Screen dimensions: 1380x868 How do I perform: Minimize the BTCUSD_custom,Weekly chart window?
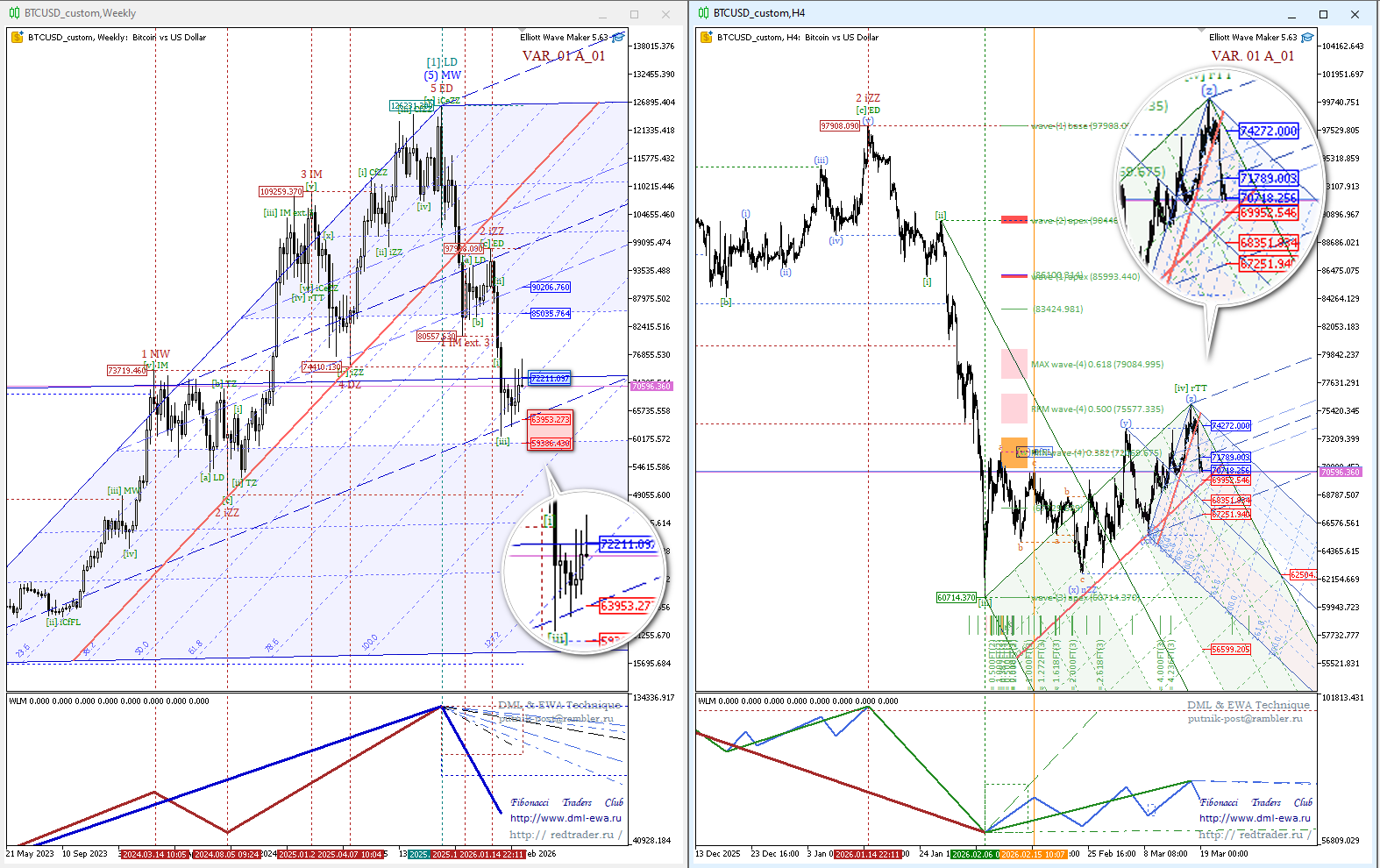point(602,14)
